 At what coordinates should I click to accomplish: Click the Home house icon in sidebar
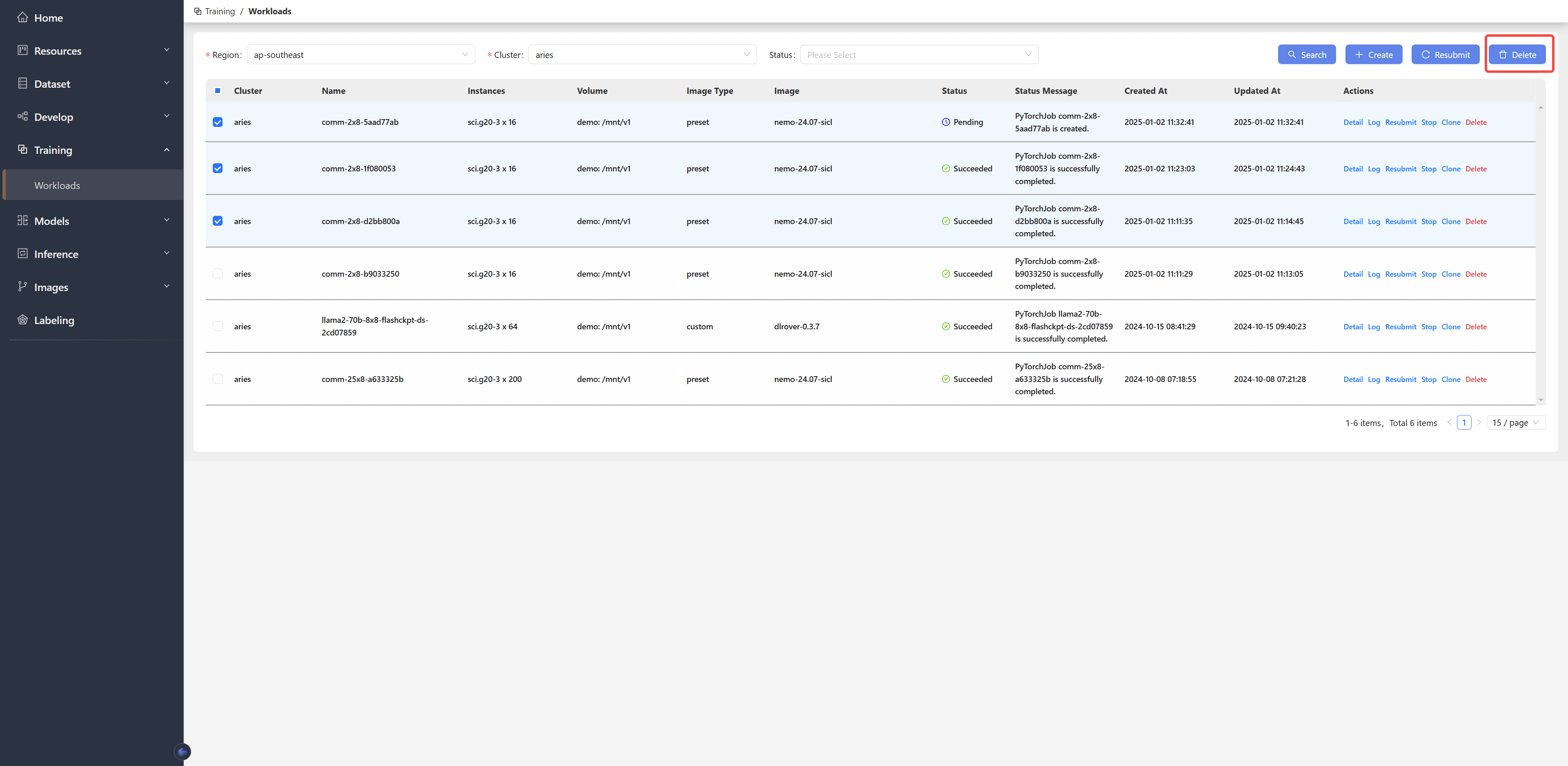pos(22,18)
